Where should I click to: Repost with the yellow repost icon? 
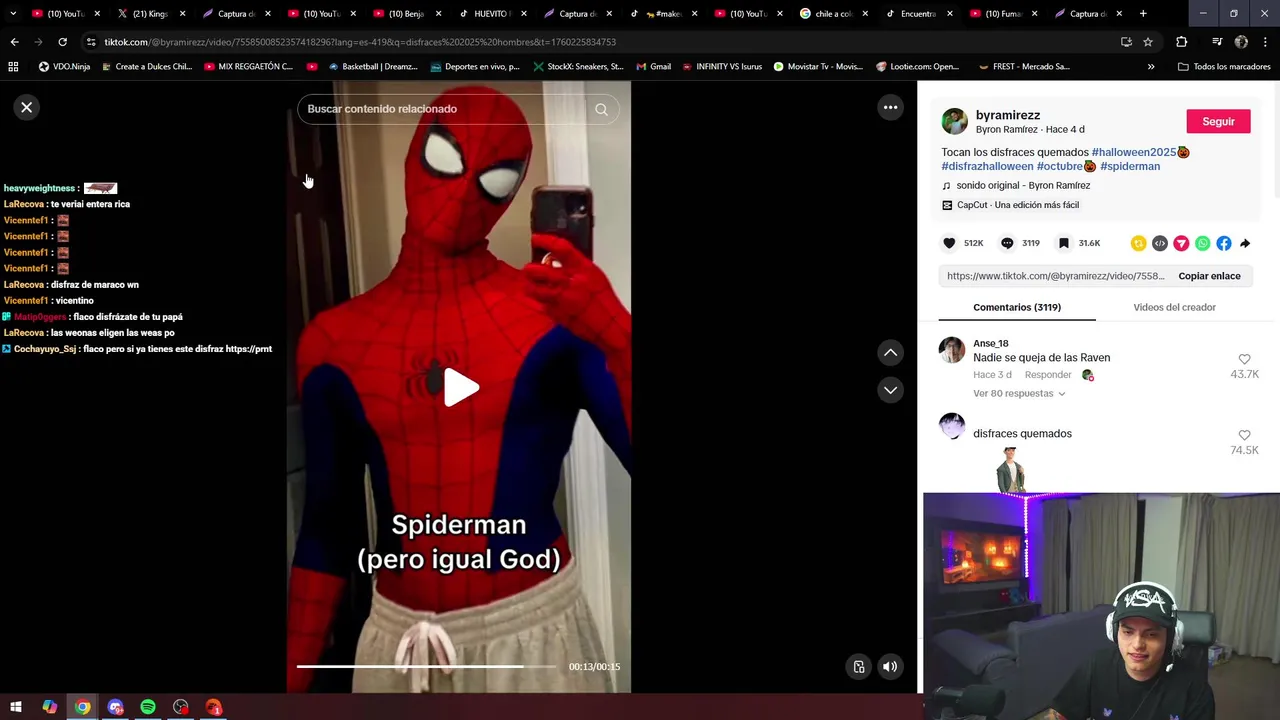(1138, 243)
